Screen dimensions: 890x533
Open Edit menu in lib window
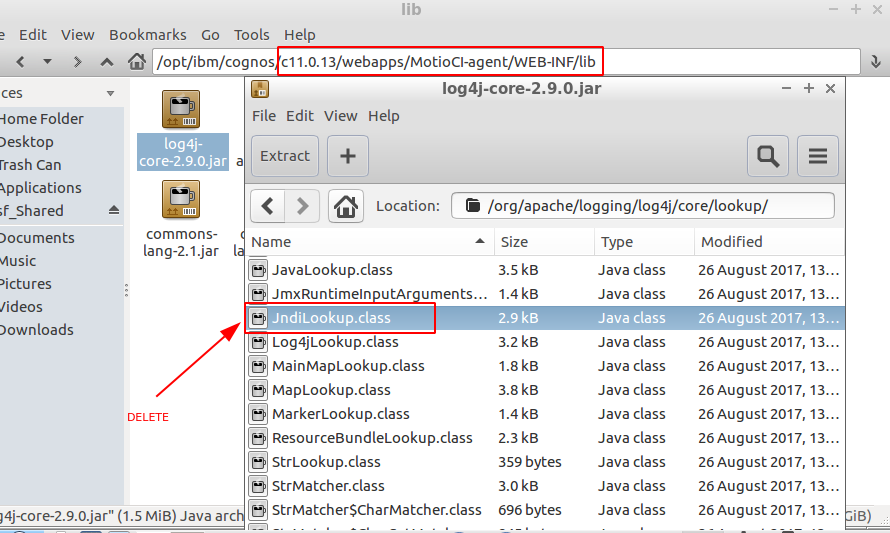point(33,35)
